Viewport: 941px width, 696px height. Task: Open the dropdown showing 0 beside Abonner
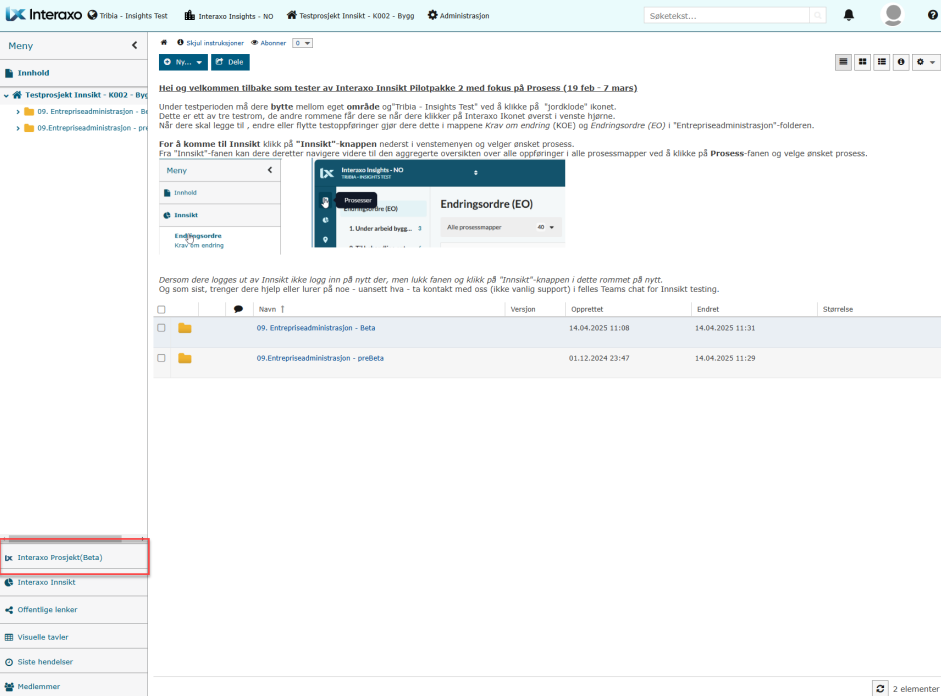(302, 43)
